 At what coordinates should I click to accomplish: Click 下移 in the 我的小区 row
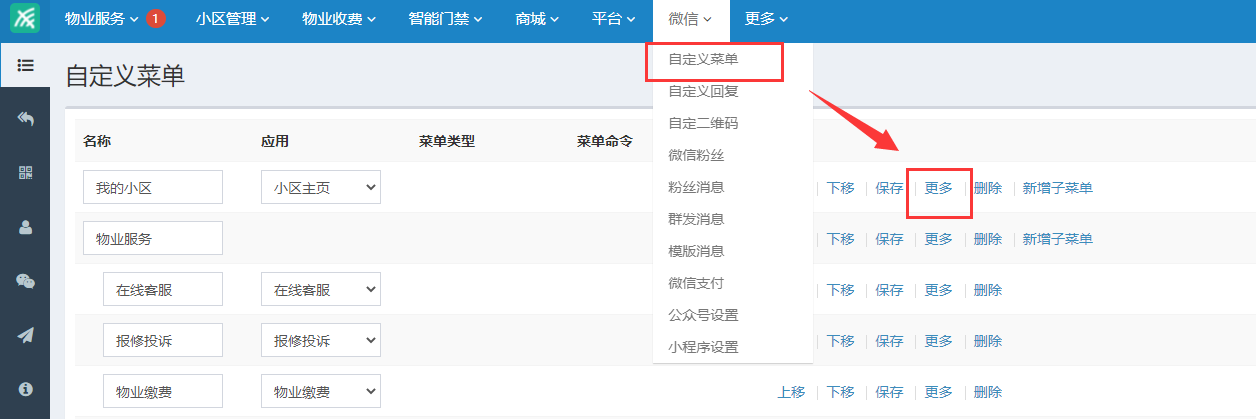tap(841, 188)
